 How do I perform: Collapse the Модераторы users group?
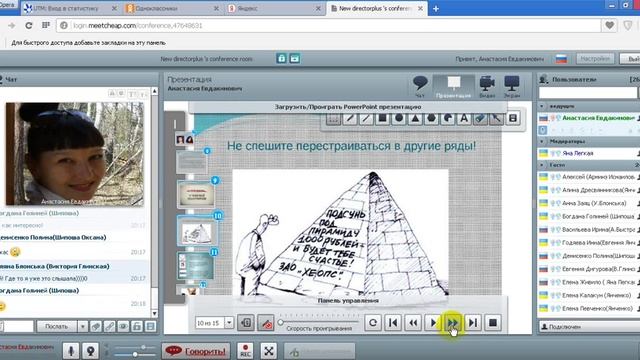click(x=542, y=141)
